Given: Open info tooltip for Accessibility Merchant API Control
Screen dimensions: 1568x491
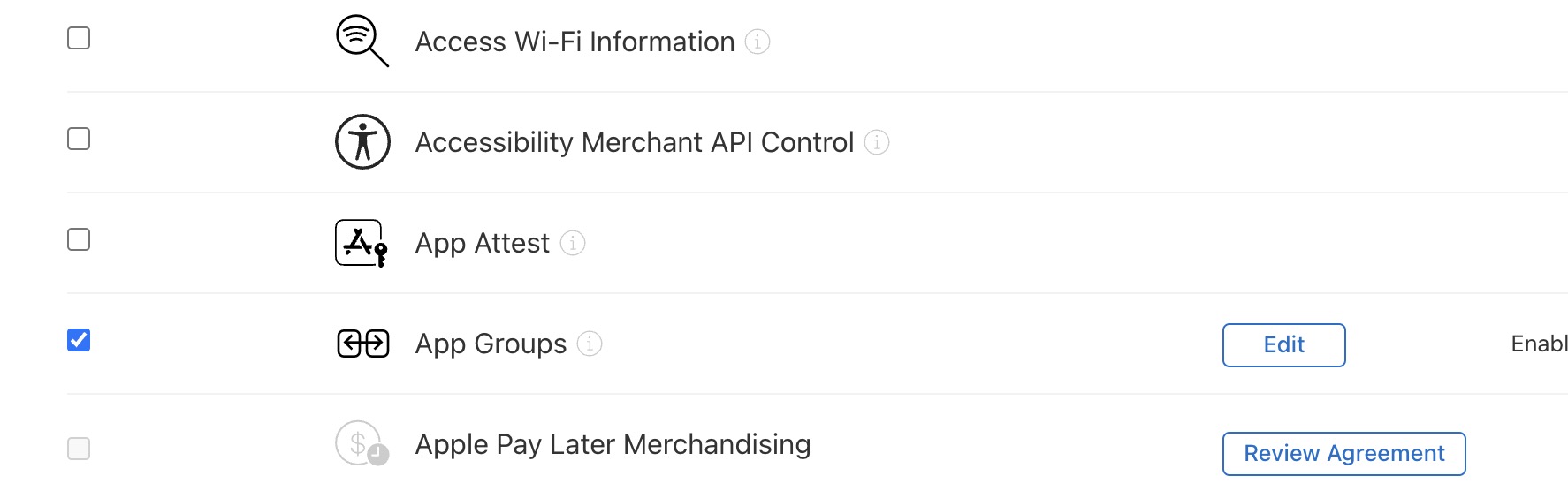Looking at the screenshot, I should pyautogui.click(x=877, y=142).
